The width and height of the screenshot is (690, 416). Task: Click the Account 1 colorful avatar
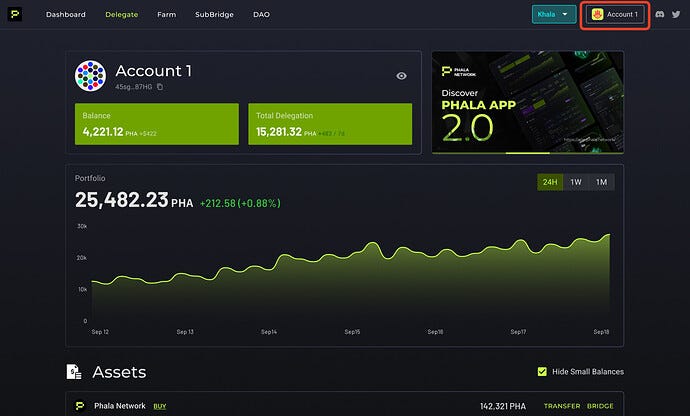point(90,76)
